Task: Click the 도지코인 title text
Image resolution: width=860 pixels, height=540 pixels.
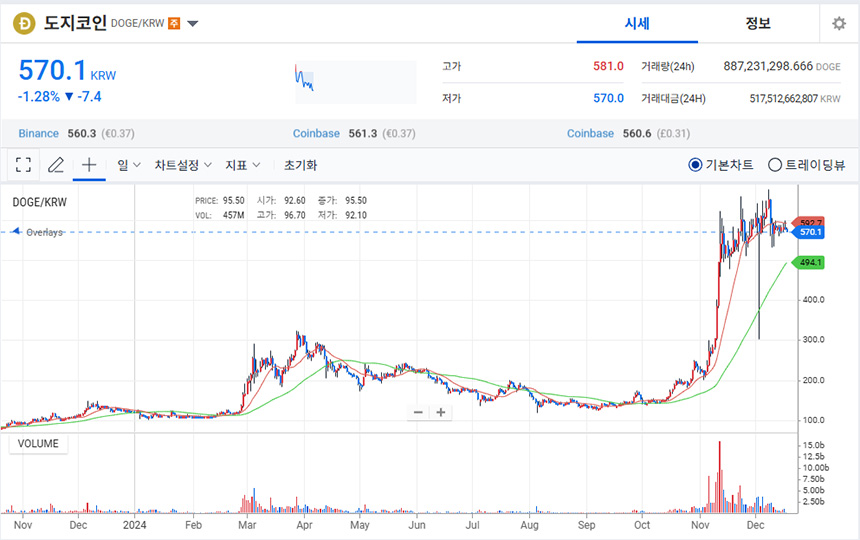Action: tap(75, 23)
